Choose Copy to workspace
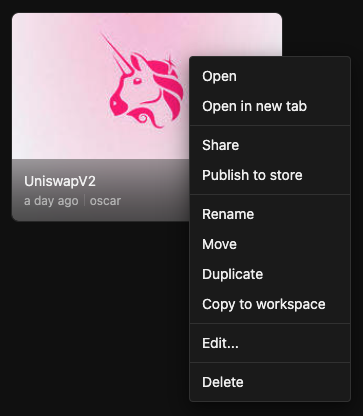The height and width of the screenshot is (416, 363). tap(270, 304)
